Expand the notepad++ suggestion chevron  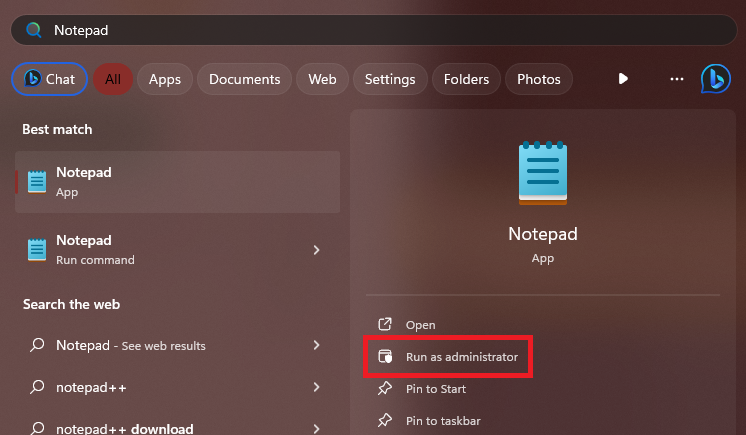click(x=316, y=386)
